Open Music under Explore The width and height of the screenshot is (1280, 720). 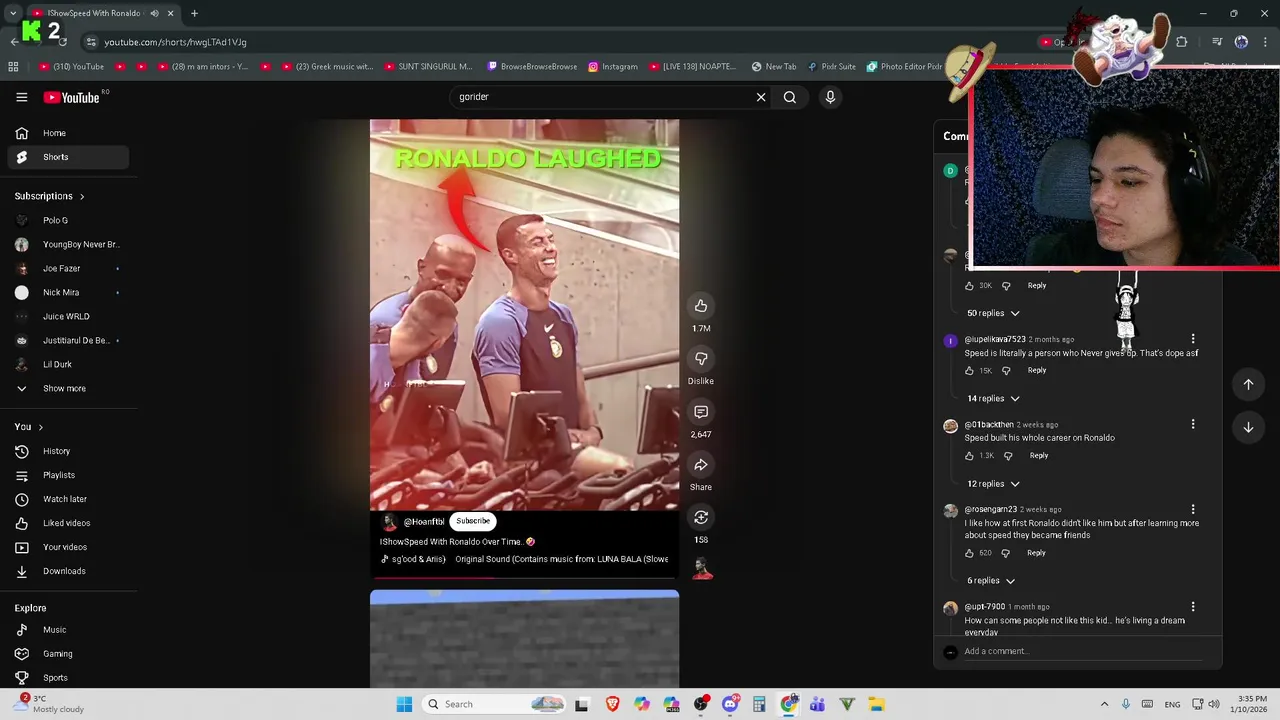[68, 630]
